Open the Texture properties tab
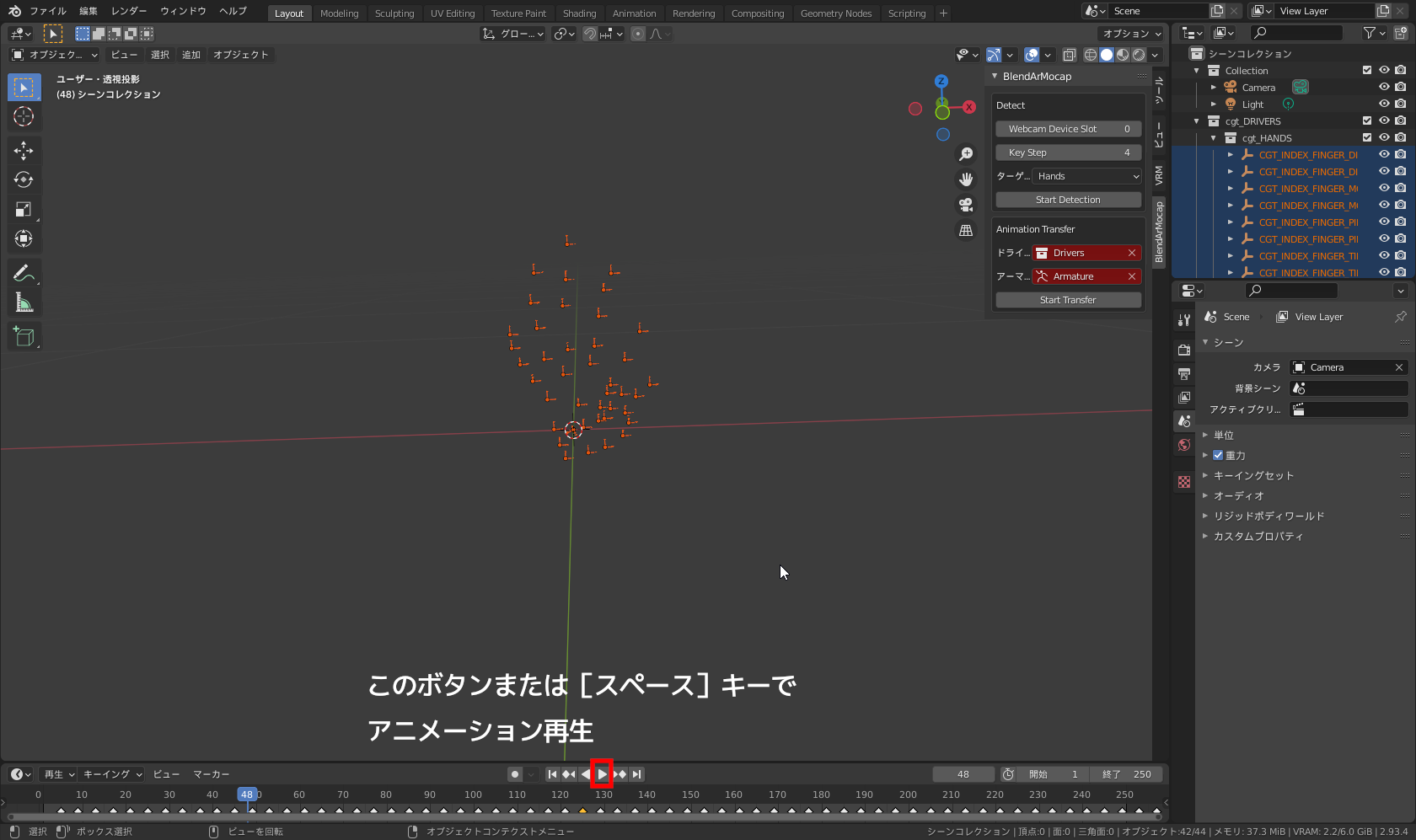Image resolution: width=1416 pixels, height=840 pixels. tap(1184, 482)
